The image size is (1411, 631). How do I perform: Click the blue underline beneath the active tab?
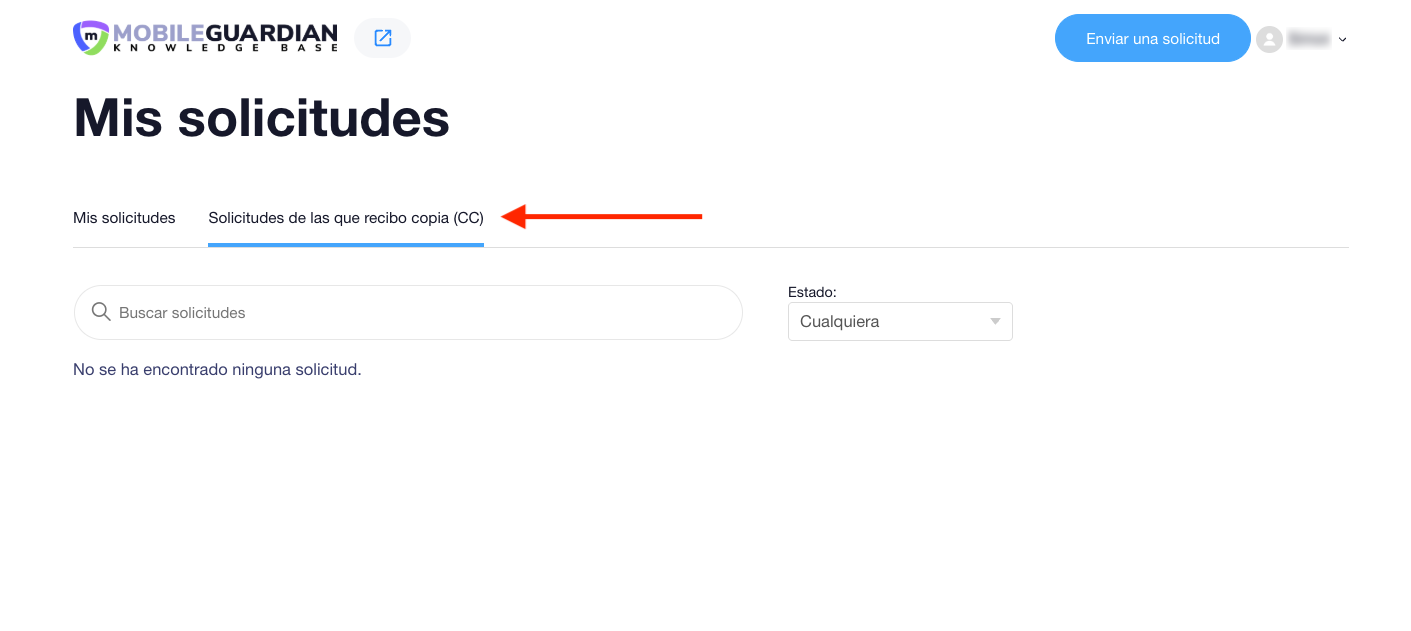coord(346,245)
